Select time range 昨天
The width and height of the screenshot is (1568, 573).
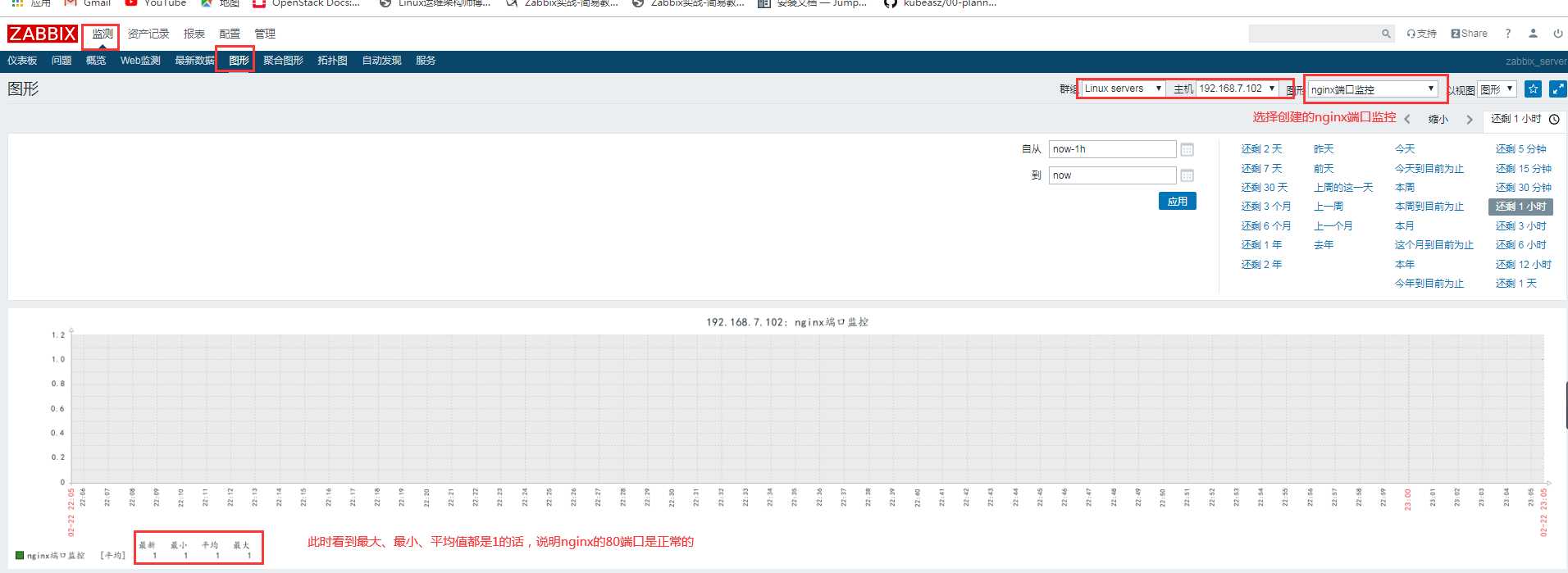point(1324,149)
